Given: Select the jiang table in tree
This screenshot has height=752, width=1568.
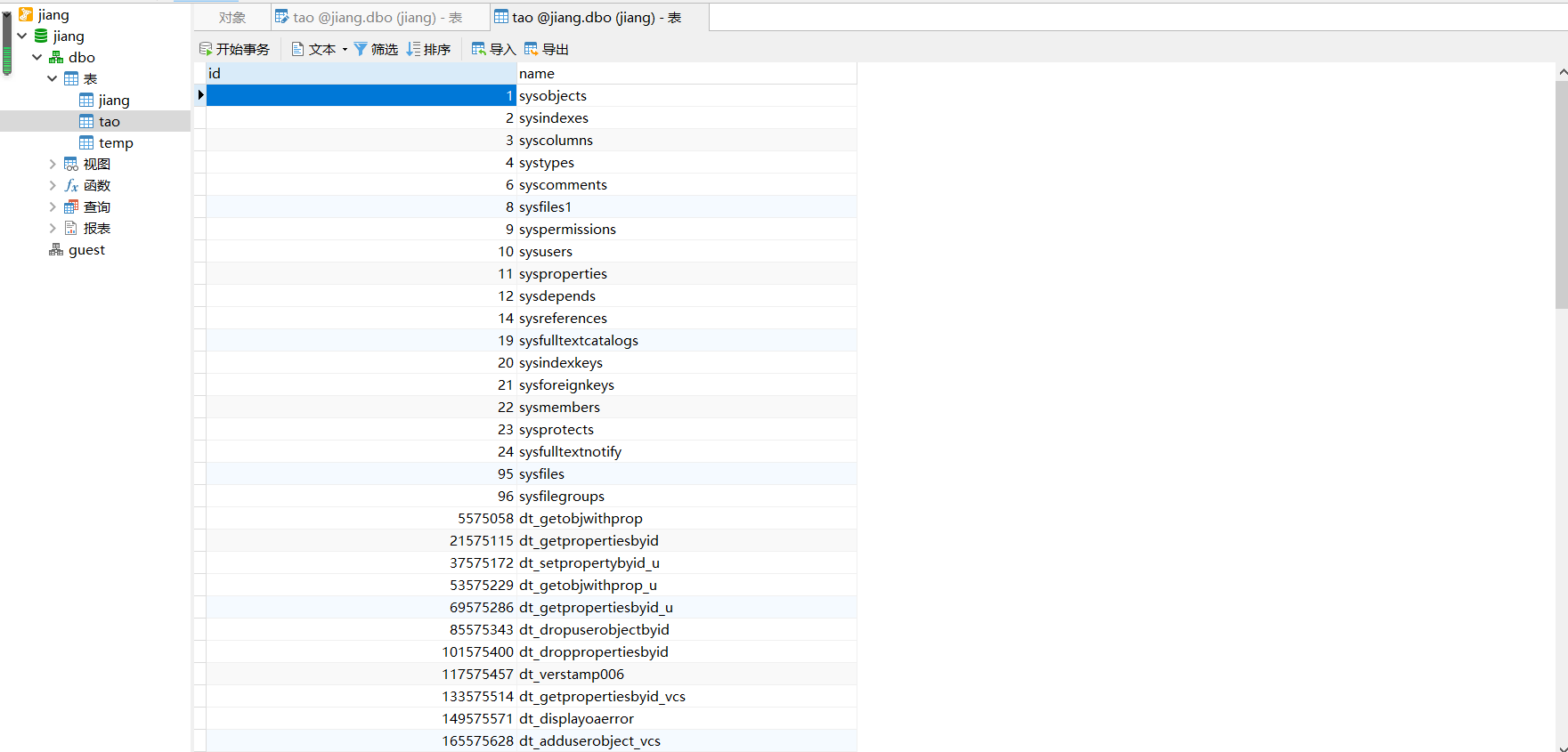Looking at the screenshot, I should (x=113, y=101).
